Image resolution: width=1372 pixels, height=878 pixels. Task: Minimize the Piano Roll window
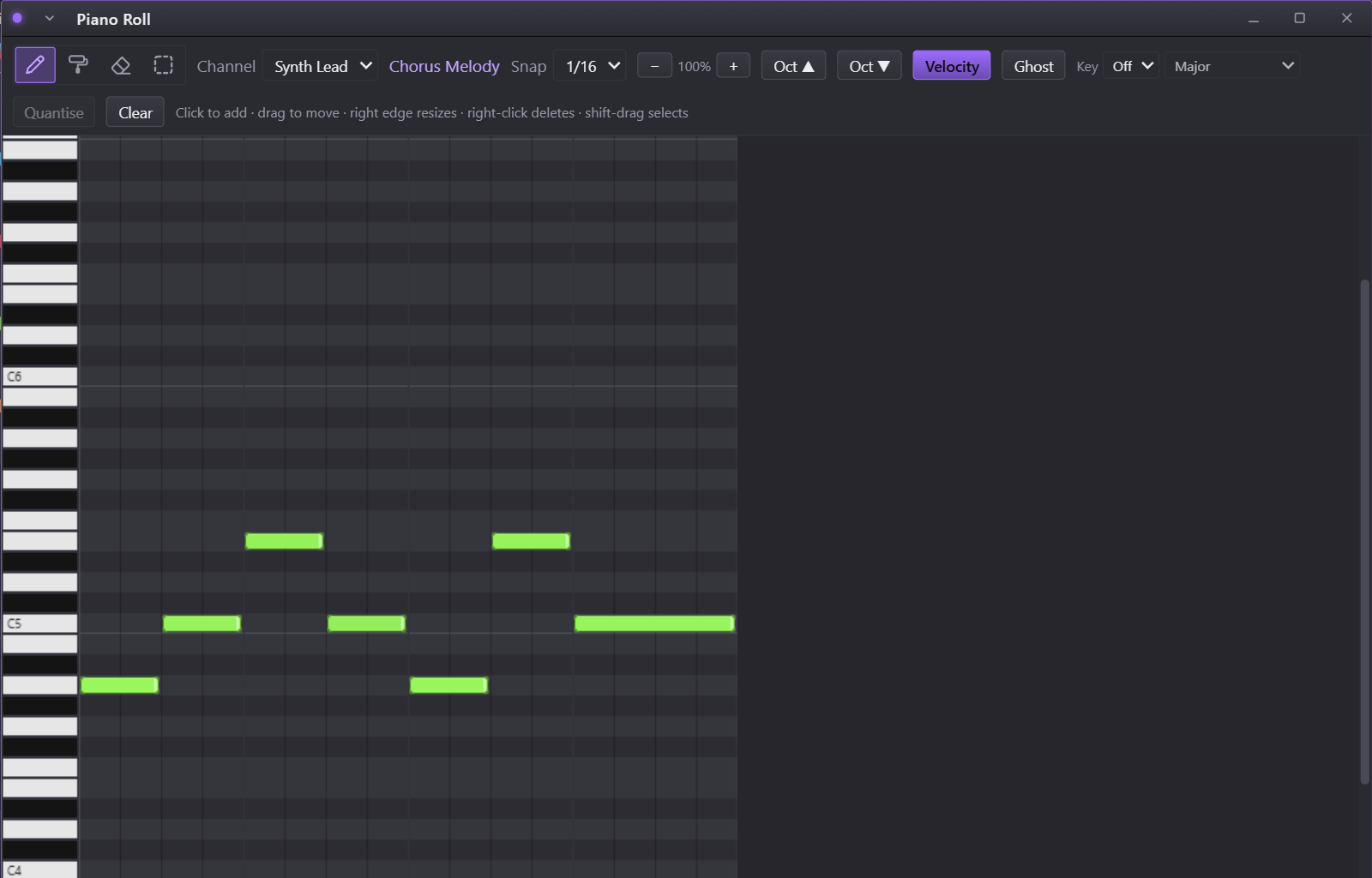tap(1254, 18)
